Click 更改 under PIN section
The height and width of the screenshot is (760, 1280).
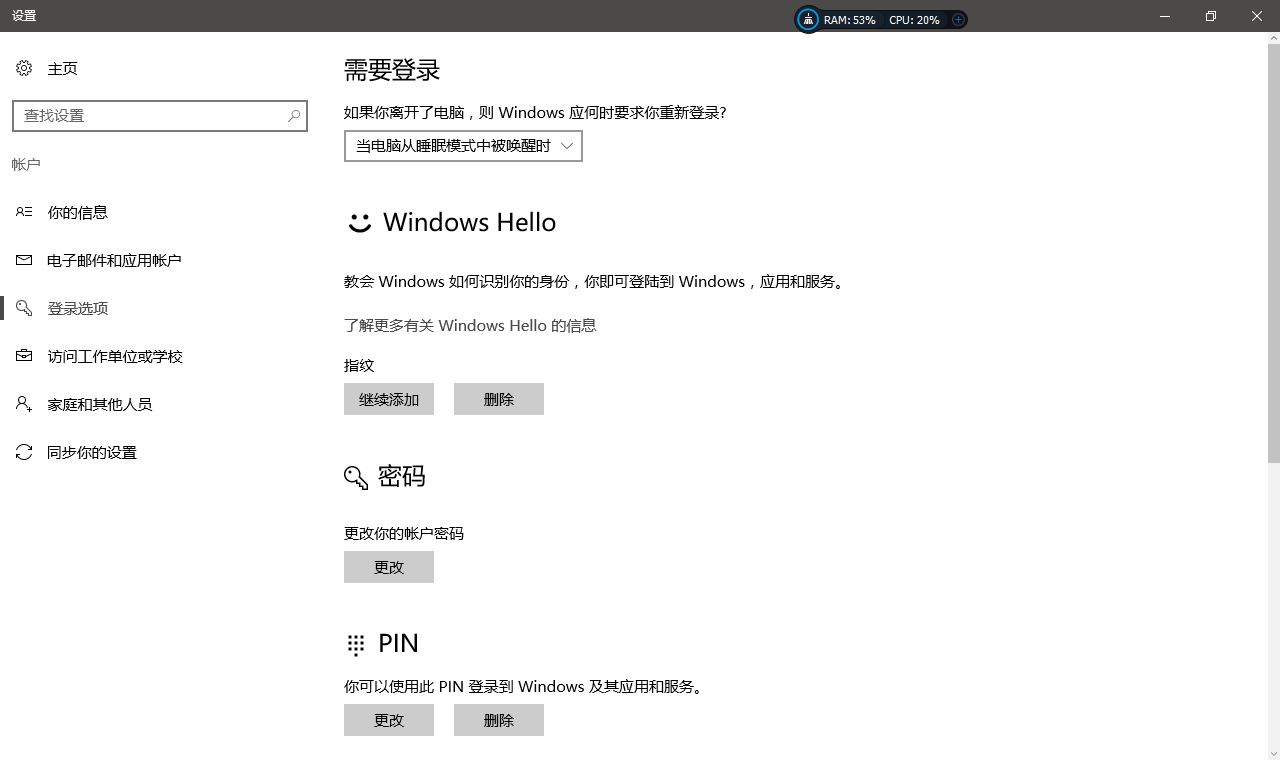(389, 720)
